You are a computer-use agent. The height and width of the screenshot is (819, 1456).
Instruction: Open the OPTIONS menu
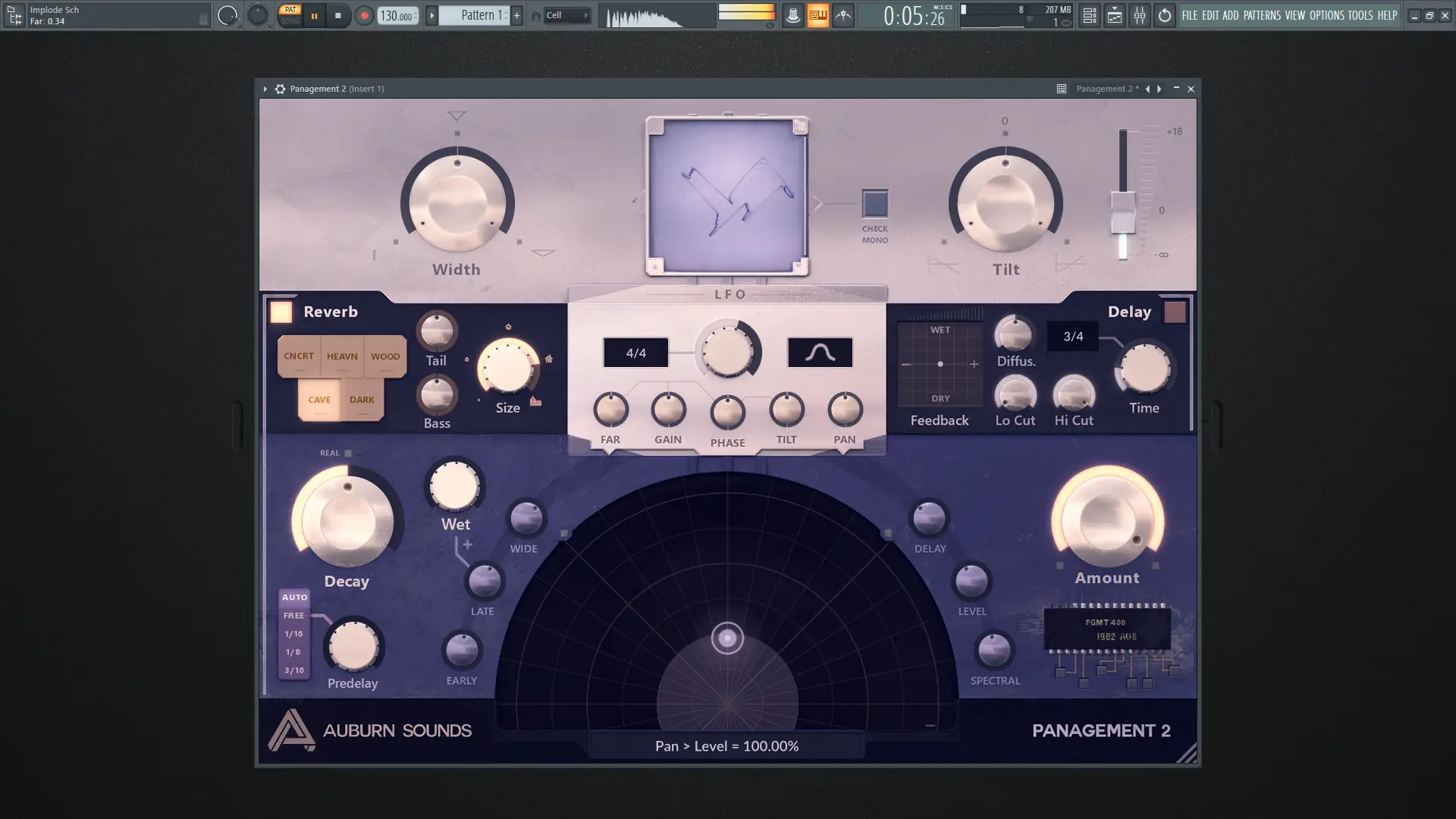(1326, 15)
